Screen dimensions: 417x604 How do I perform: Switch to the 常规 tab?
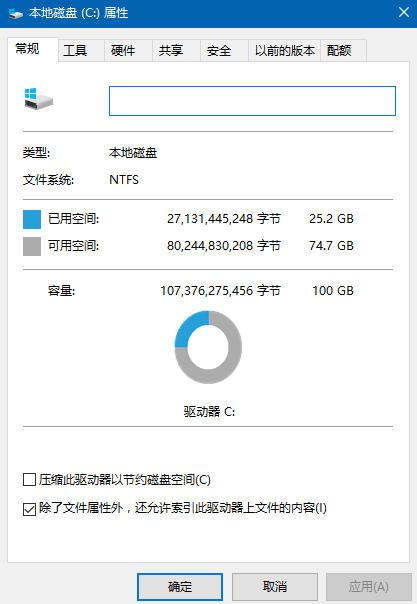(x=33, y=49)
